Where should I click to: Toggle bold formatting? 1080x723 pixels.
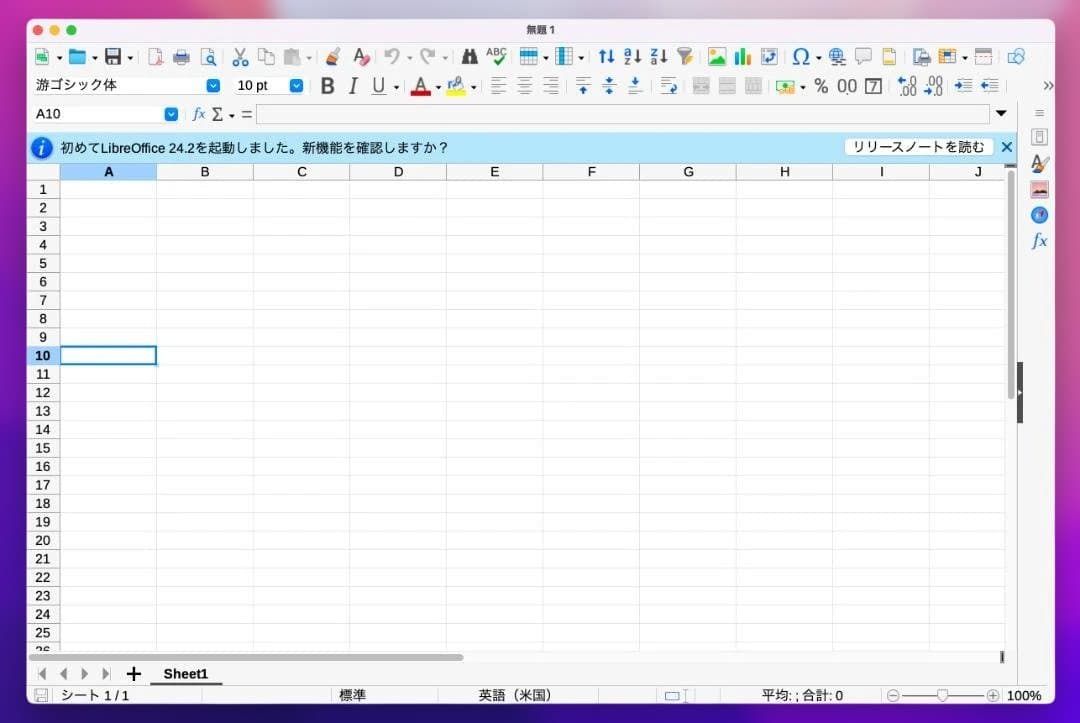coord(328,86)
